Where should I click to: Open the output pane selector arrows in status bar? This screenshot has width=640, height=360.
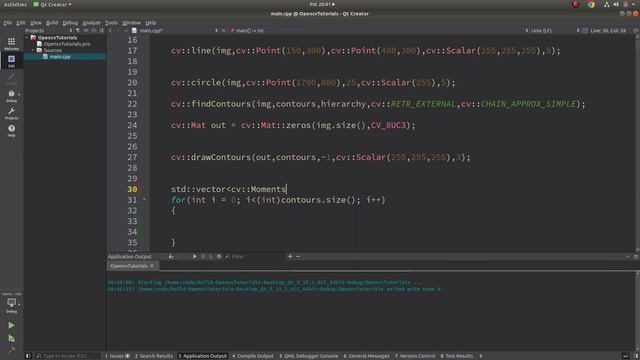(x=481, y=356)
